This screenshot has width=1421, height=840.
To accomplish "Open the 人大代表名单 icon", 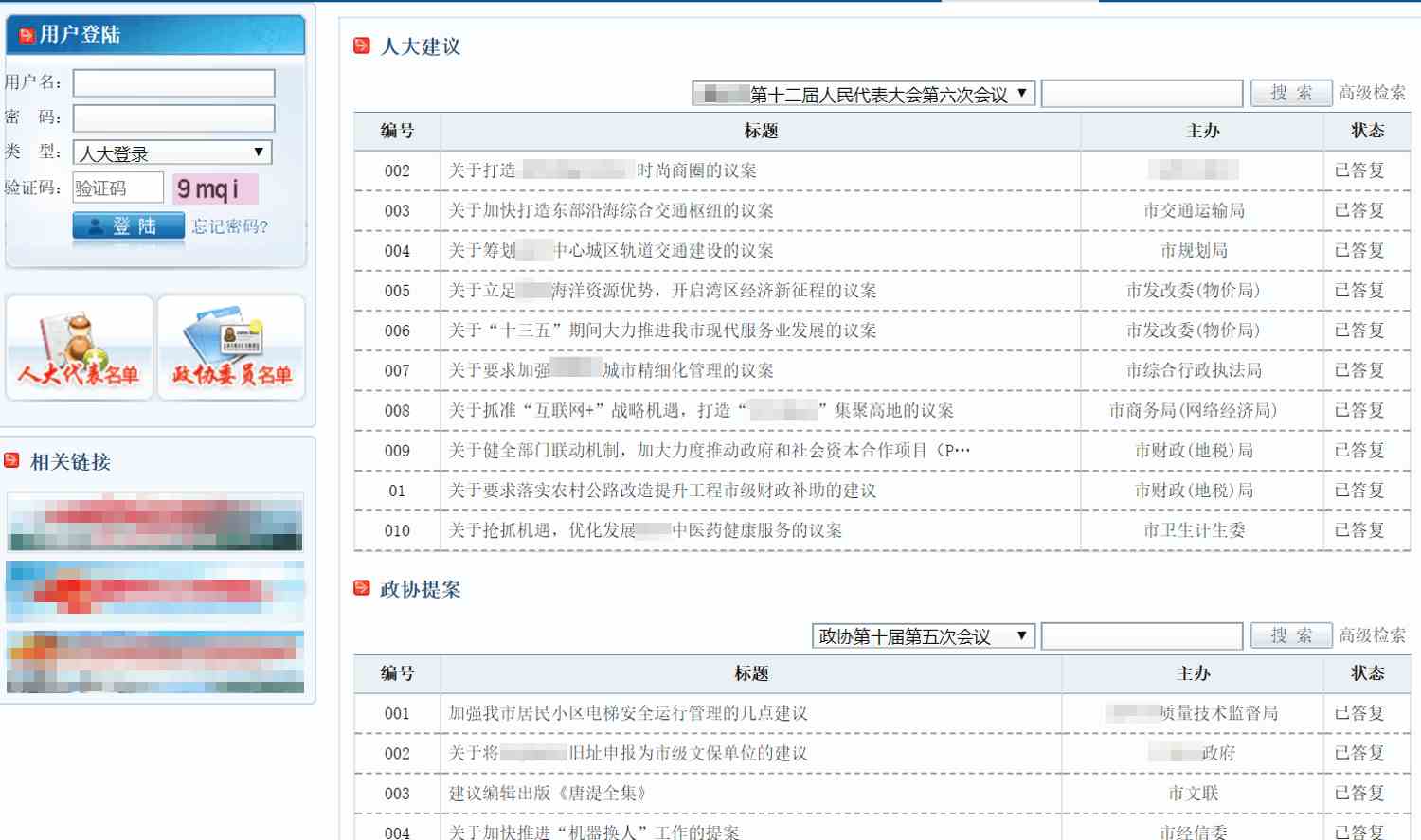I will (80, 348).
